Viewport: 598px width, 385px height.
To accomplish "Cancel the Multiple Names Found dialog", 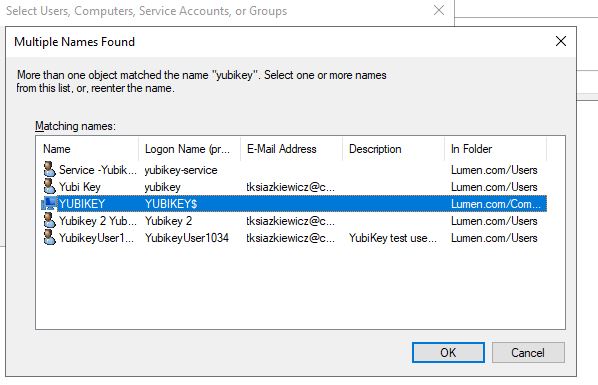I will click(x=528, y=352).
